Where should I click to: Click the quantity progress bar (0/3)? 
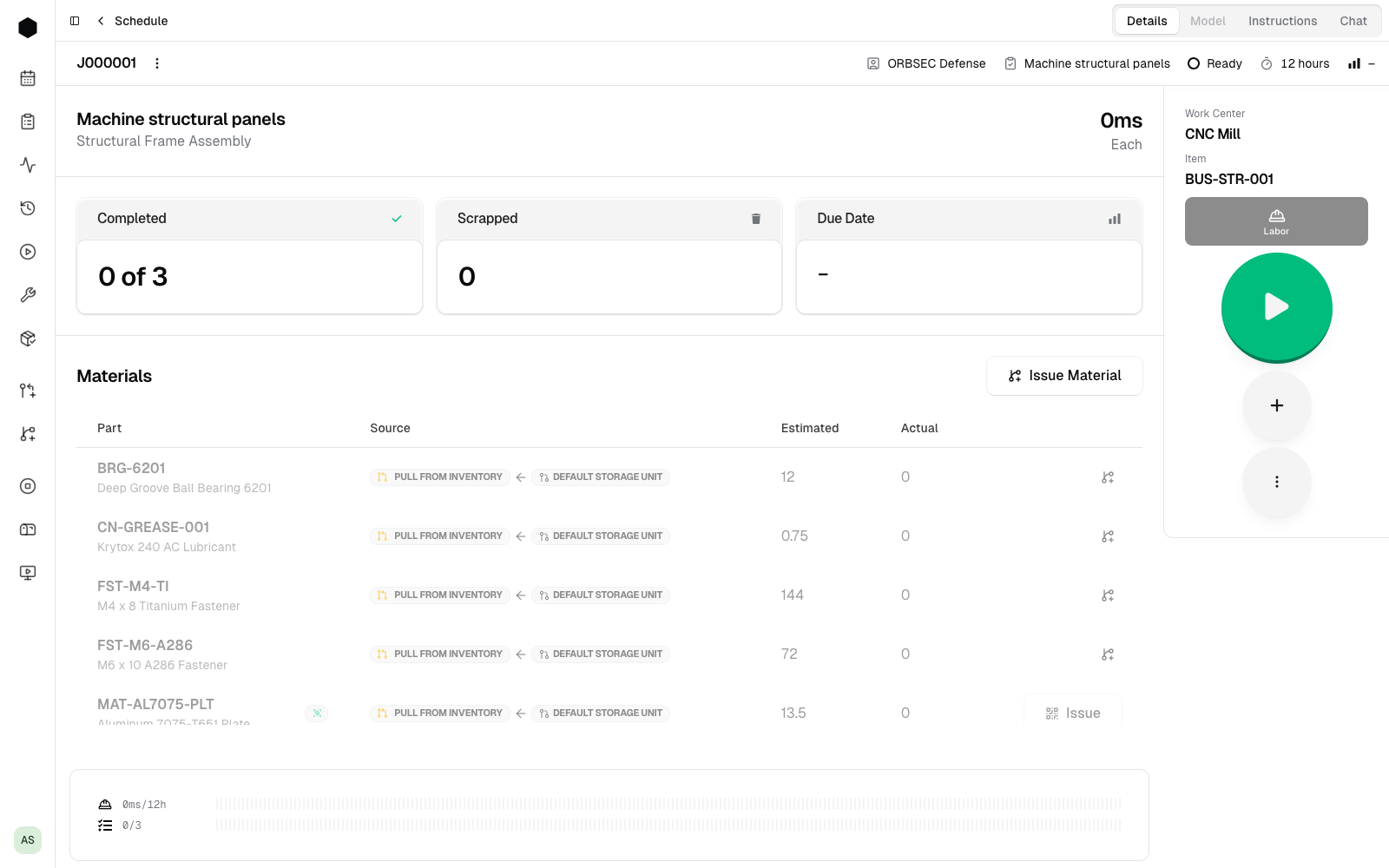pyautogui.click(x=668, y=825)
